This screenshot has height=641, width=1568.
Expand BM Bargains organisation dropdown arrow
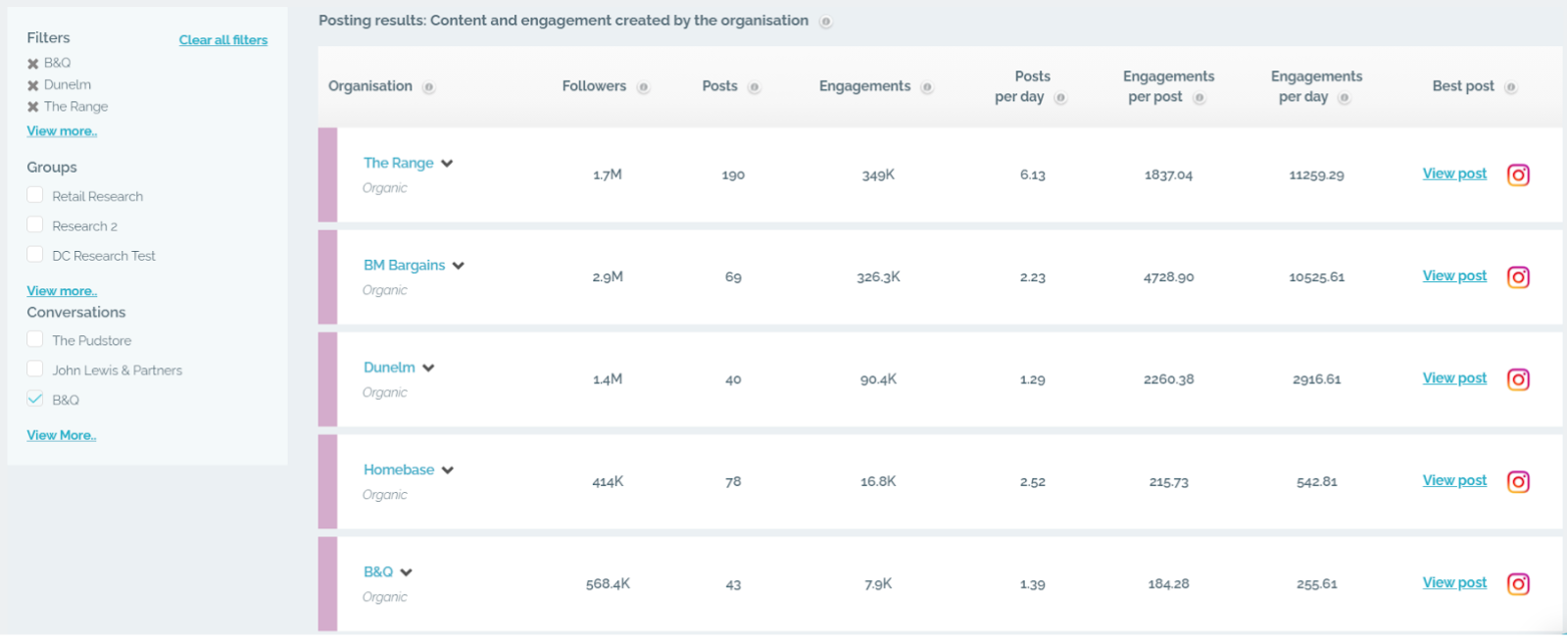point(459,266)
